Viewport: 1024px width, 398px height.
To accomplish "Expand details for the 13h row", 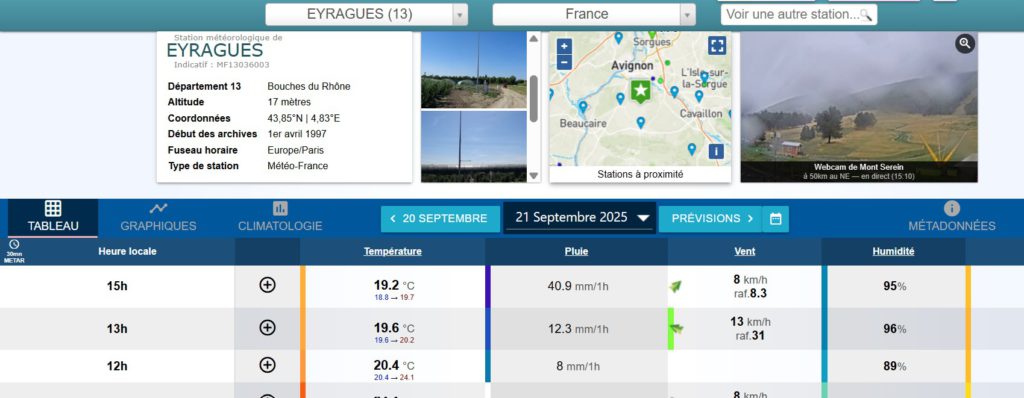I will click(267, 327).
